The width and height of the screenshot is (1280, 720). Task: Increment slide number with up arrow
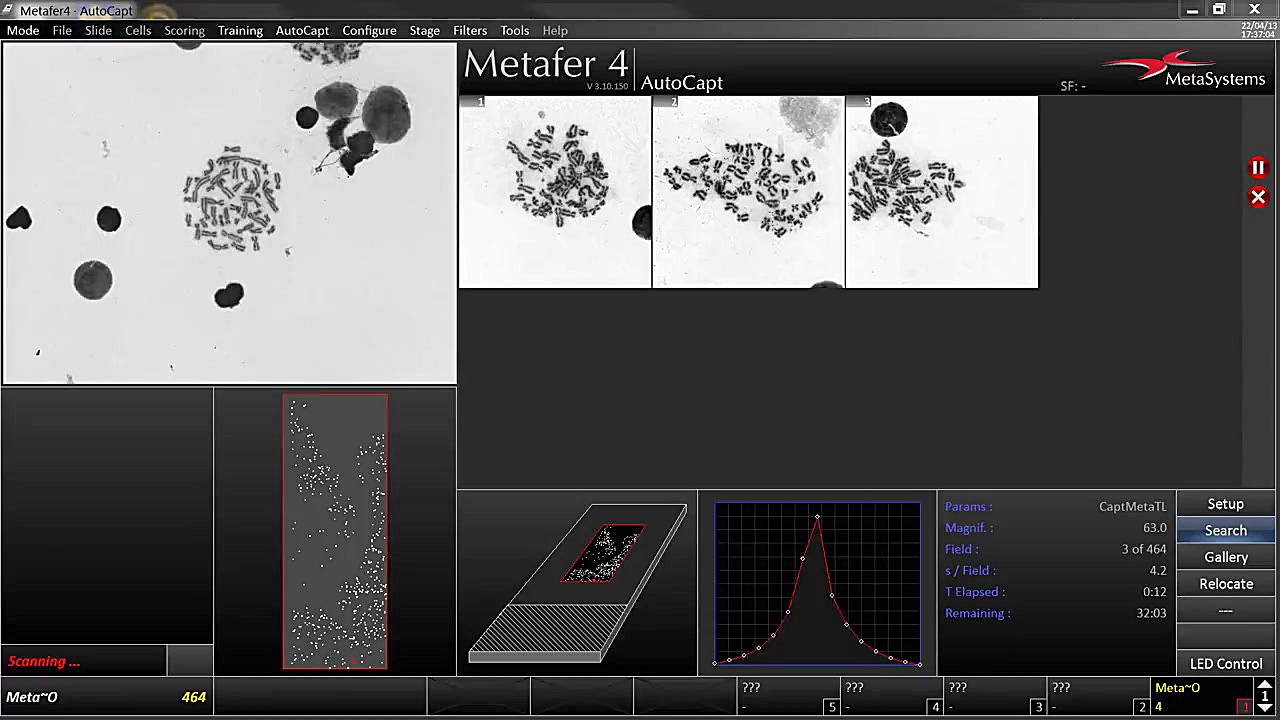point(1265,686)
